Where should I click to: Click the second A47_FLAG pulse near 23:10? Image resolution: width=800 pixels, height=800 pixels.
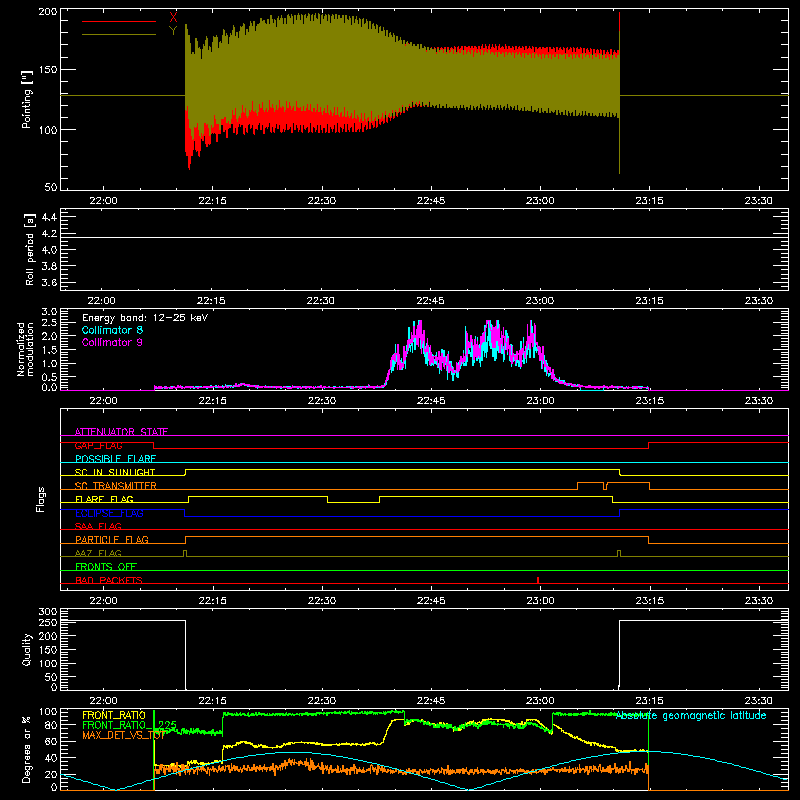click(x=619, y=553)
